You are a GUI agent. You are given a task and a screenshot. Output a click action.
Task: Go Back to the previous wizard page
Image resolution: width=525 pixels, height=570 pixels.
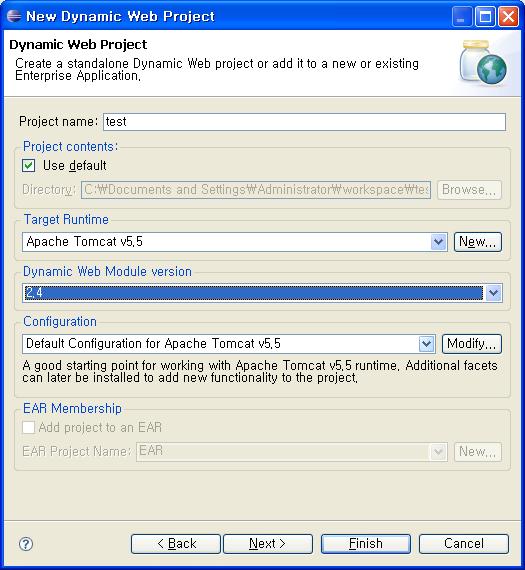pos(176,544)
